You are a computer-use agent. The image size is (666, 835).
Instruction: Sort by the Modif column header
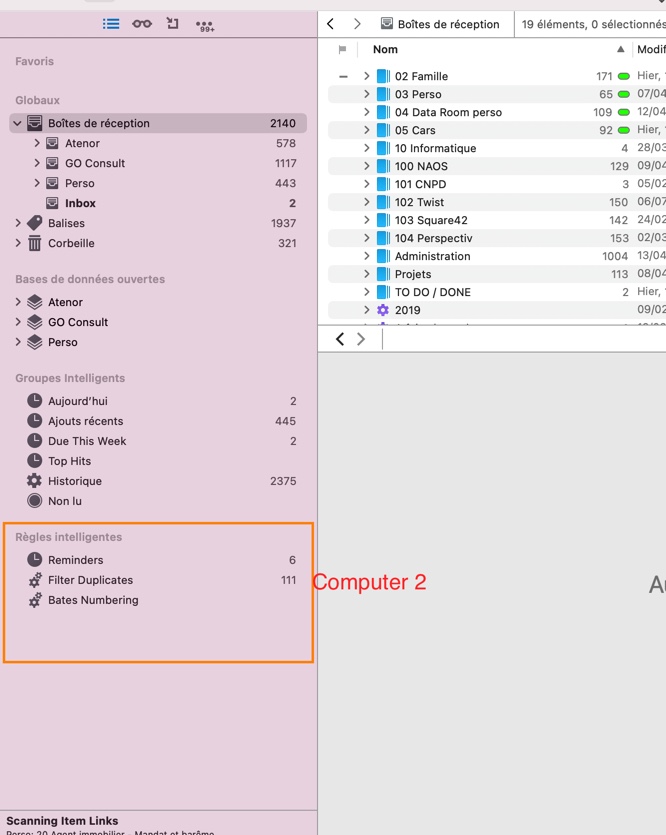(x=651, y=50)
